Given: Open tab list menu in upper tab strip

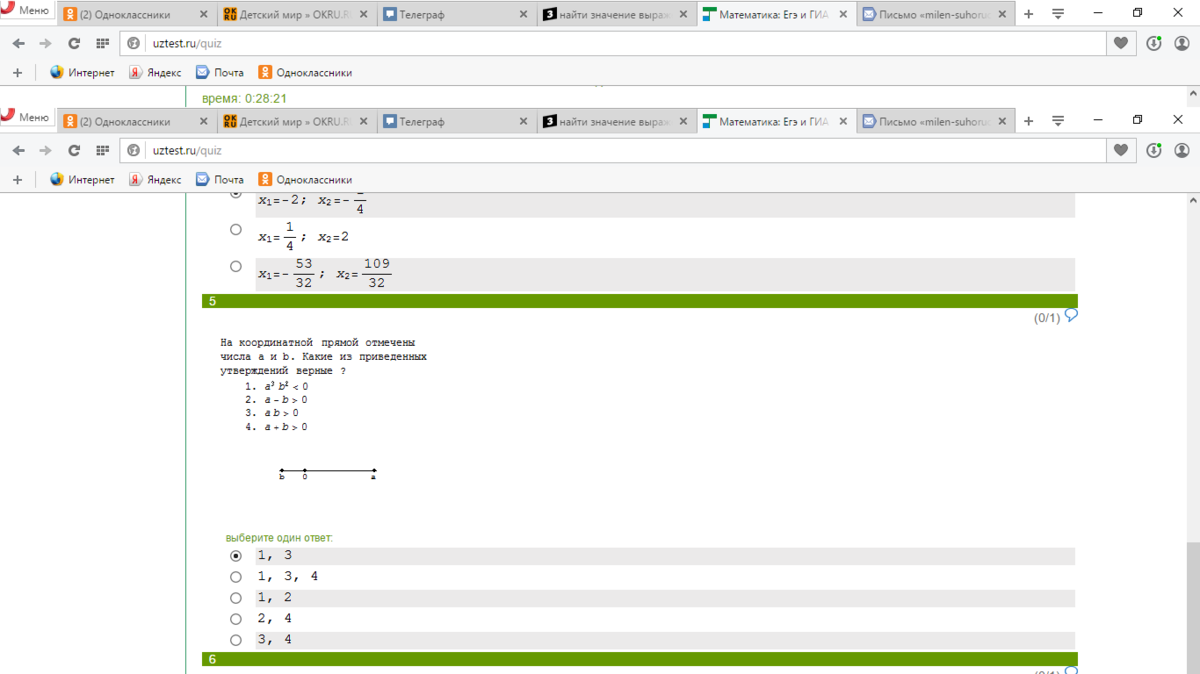Looking at the screenshot, I should pyautogui.click(x=1058, y=15).
